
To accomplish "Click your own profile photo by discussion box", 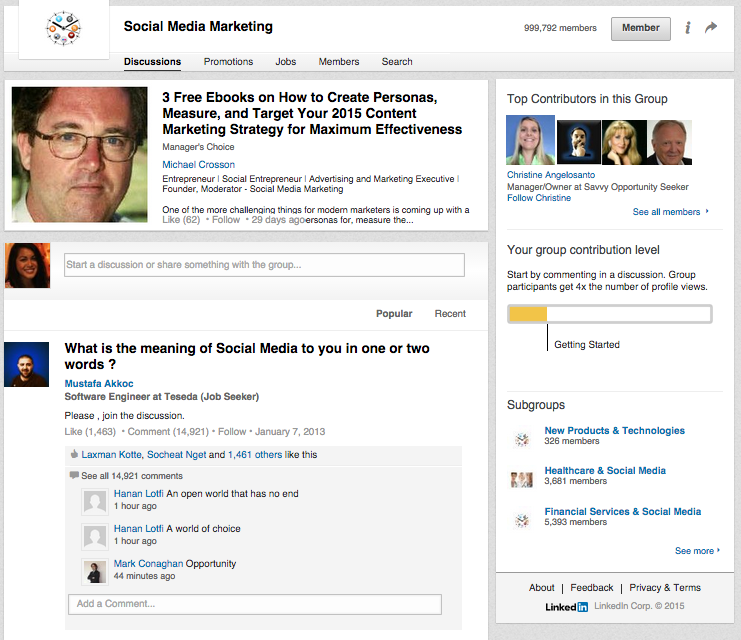I will pos(27,265).
